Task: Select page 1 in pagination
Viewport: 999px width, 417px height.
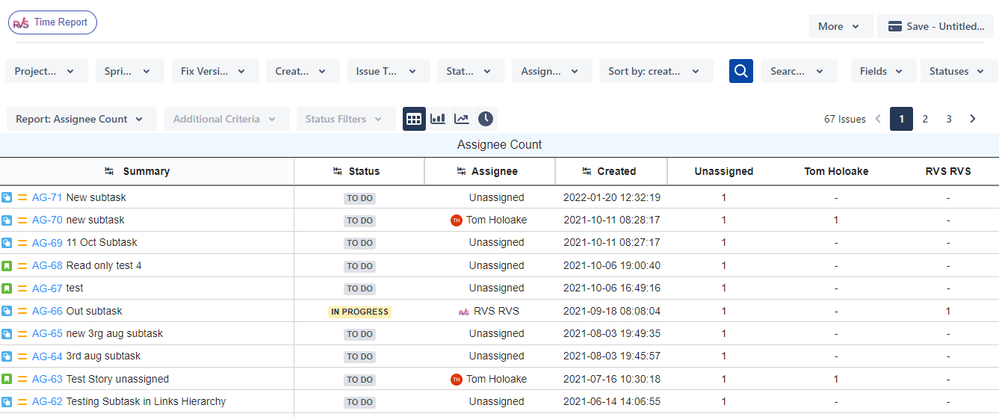Action: pos(902,119)
